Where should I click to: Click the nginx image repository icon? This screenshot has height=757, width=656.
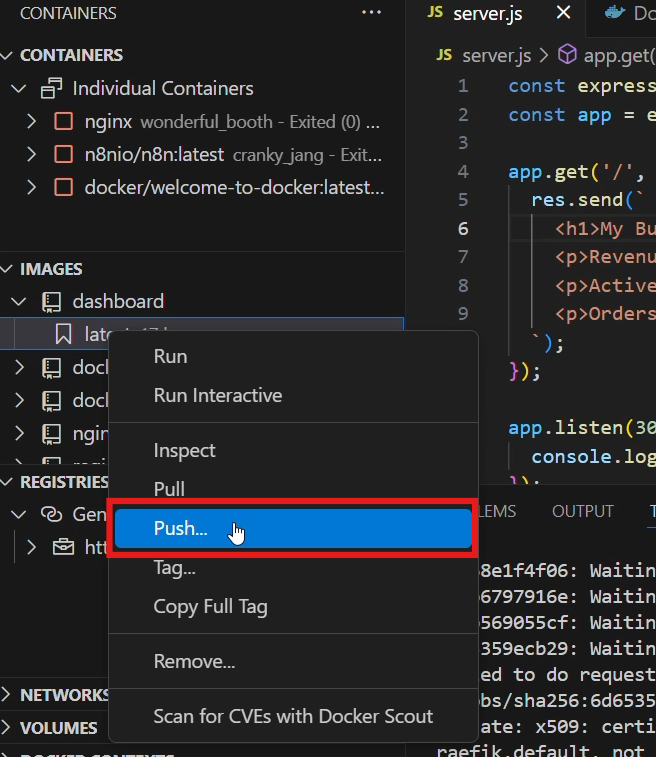tap(51, 434)
